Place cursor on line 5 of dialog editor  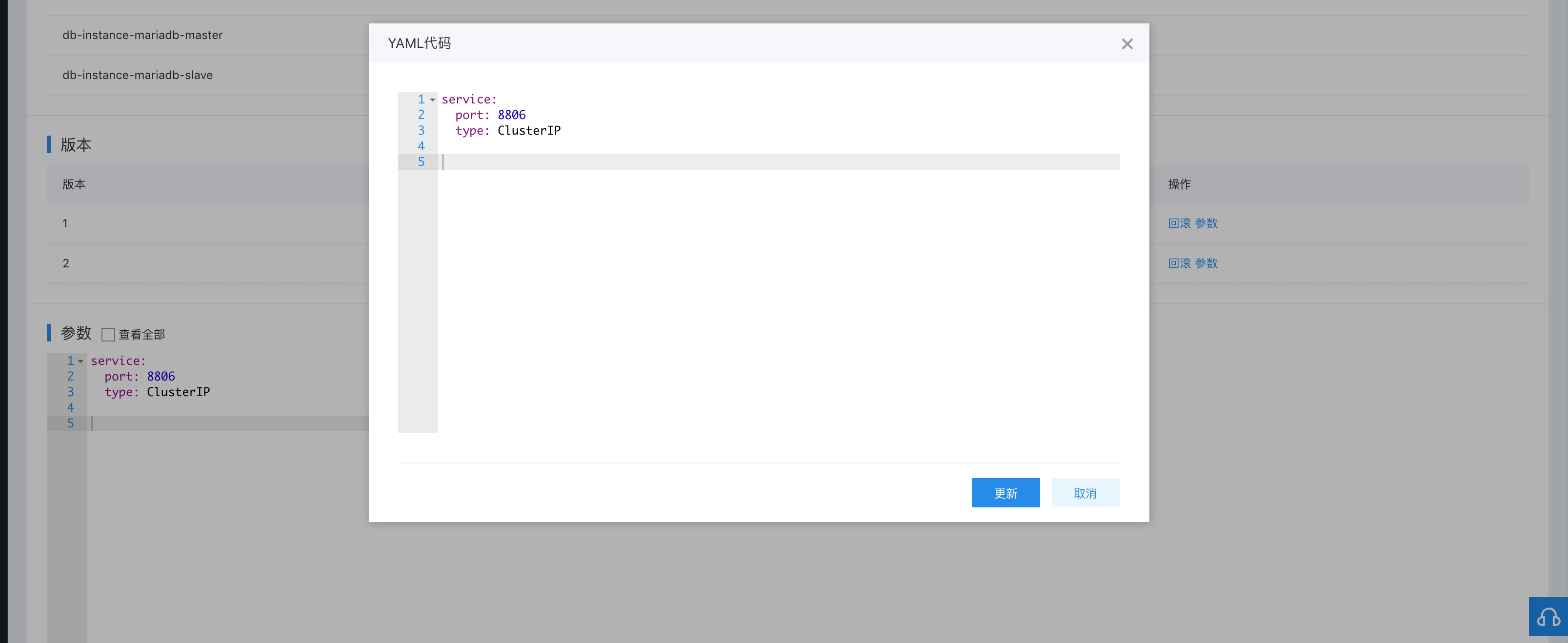(779, 162)
